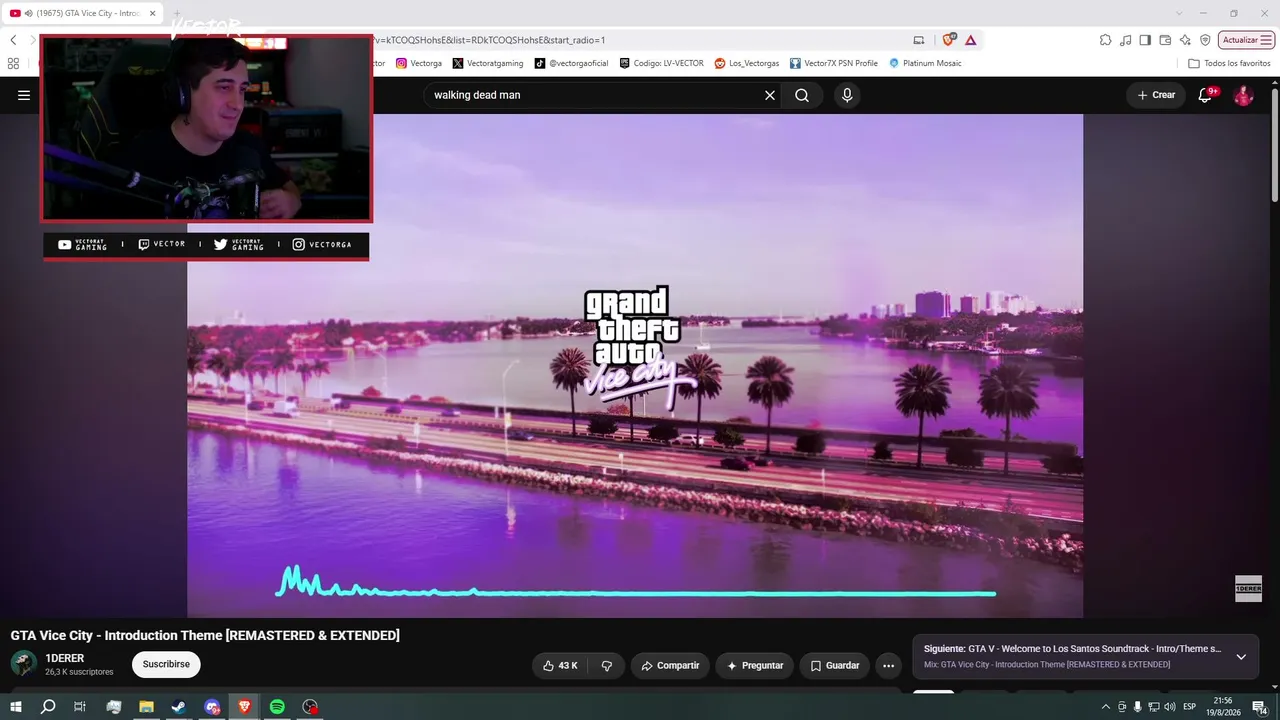Start voice search with the microphone

tap(847, 95)
